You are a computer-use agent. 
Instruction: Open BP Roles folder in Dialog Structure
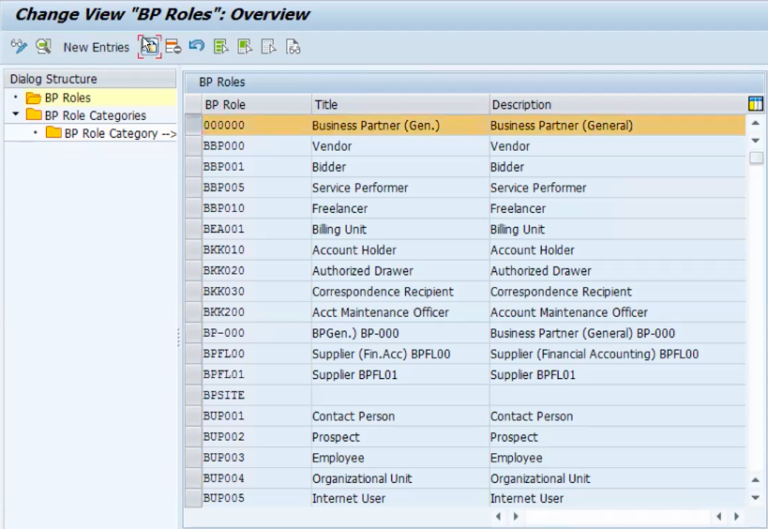click(66, 98)
